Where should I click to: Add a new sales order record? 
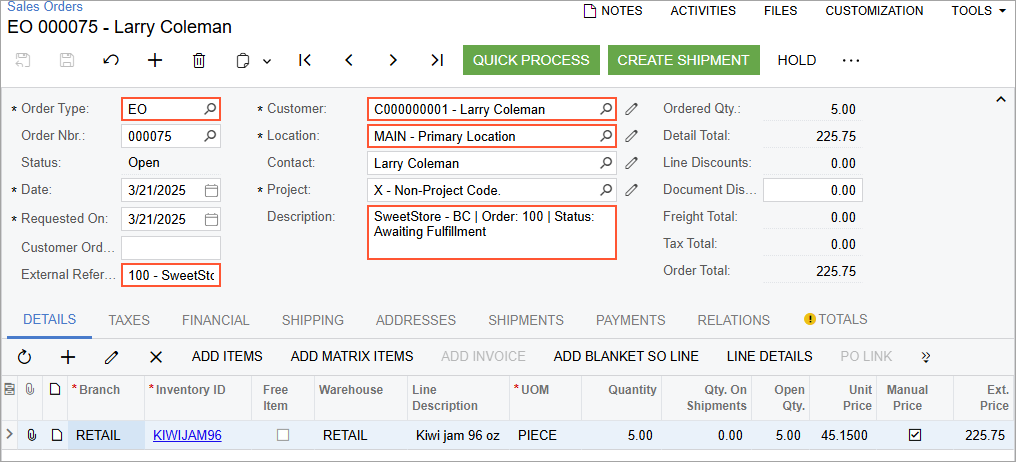pos(155,60)
